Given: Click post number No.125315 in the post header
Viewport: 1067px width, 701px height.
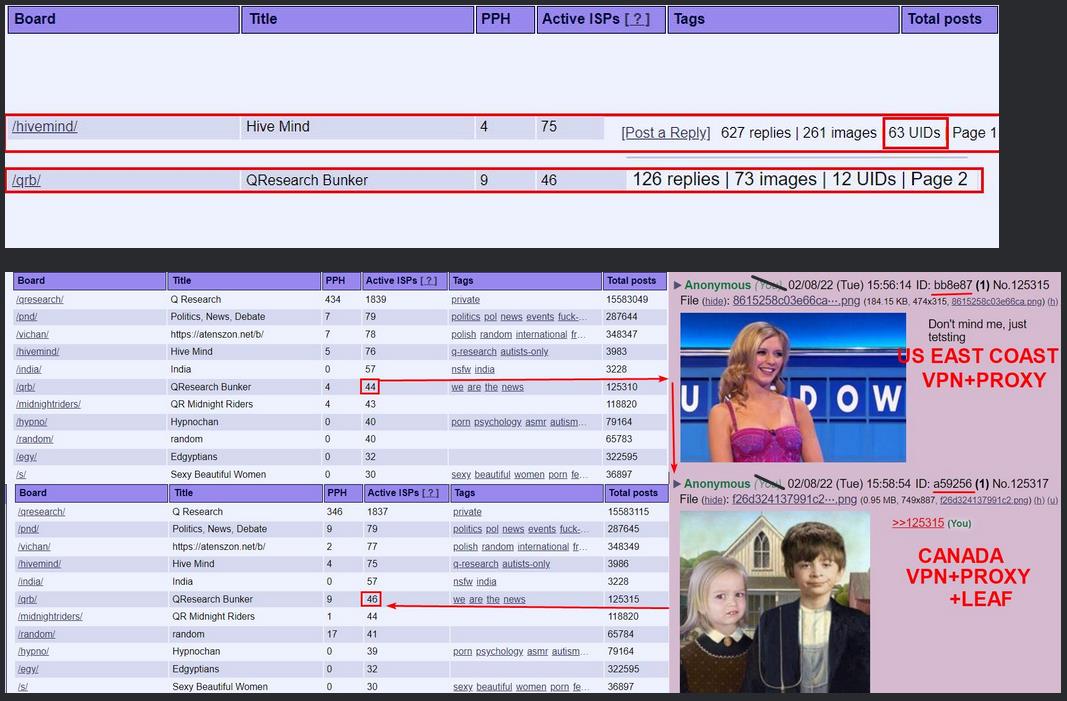Looking at the screenshot, I should pos(1021,285).
